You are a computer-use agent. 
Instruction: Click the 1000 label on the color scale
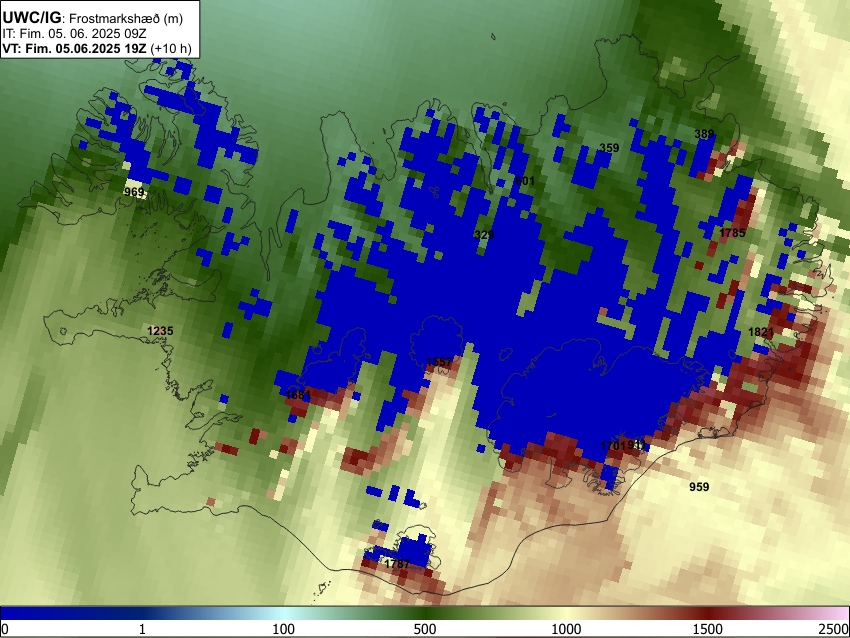pos(566,629)
